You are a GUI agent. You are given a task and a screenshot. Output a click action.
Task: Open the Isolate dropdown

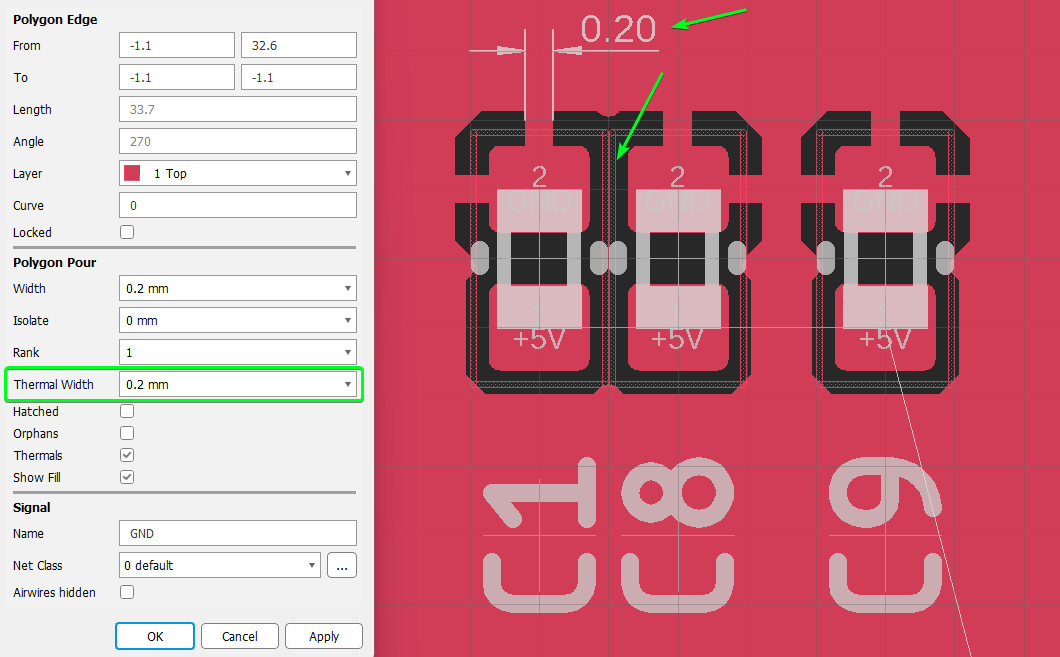[238, 320]
